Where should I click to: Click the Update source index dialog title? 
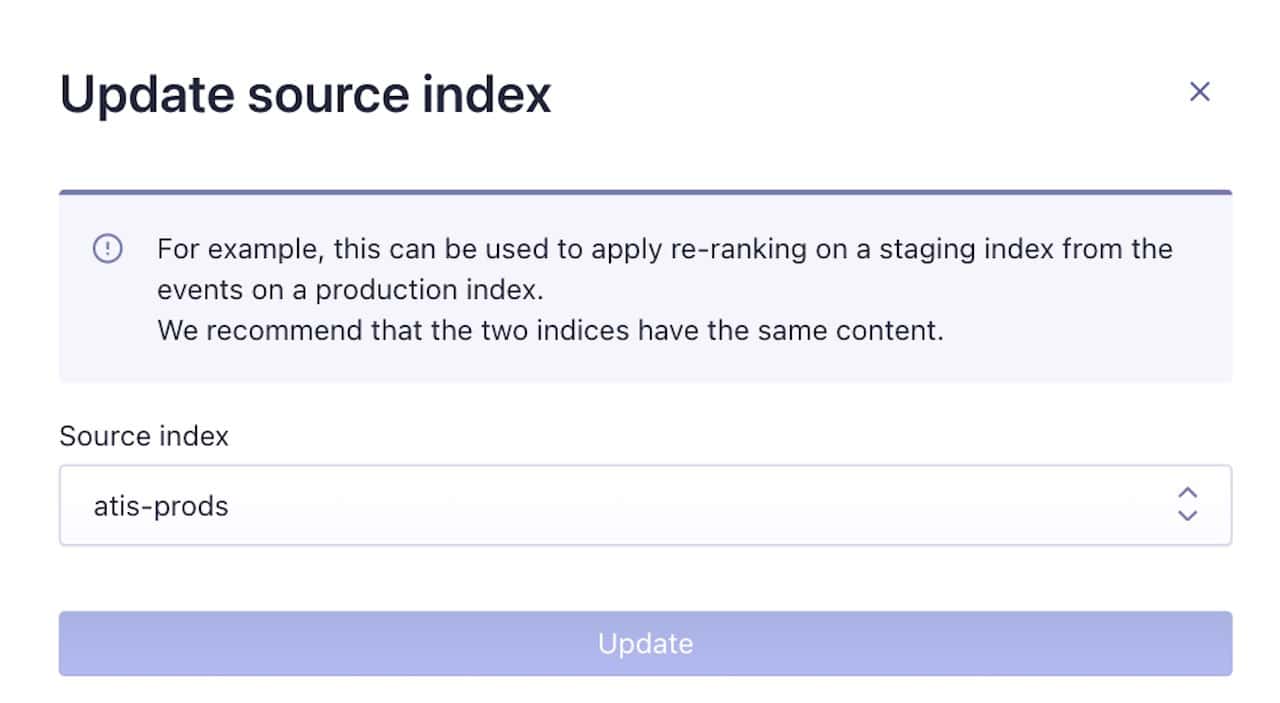(x=306, y=93)
